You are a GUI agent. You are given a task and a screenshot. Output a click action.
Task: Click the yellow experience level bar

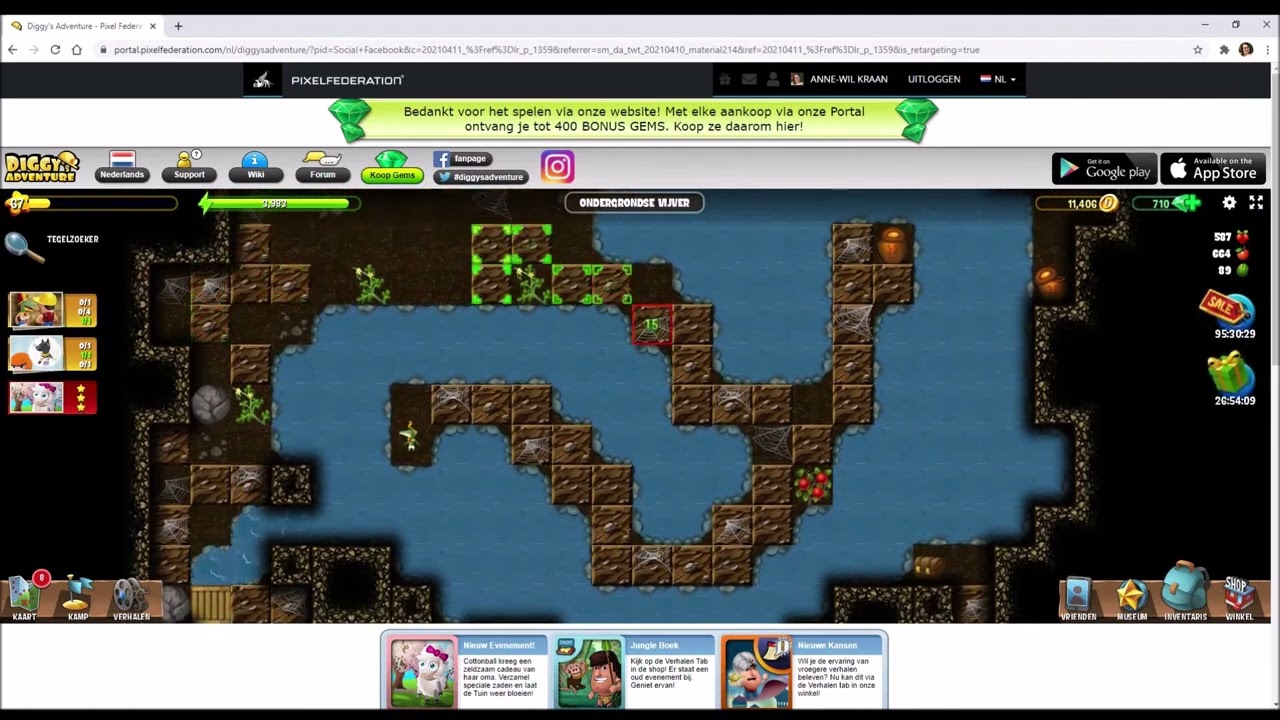point(92,203)
